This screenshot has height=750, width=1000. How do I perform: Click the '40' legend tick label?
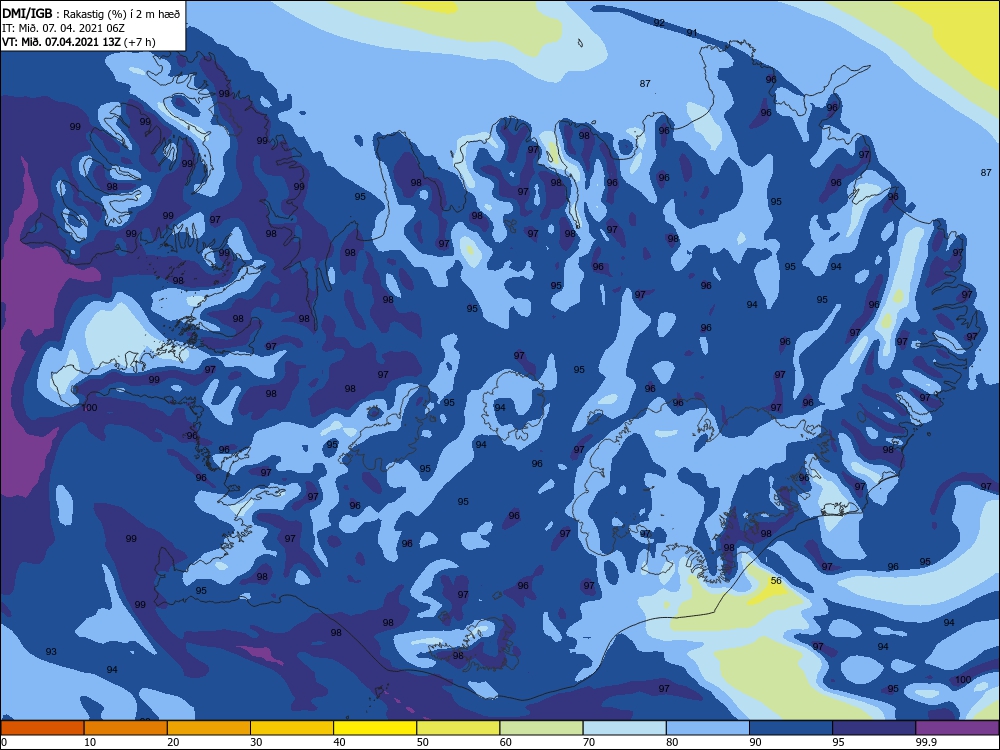(x=339, y=742)
